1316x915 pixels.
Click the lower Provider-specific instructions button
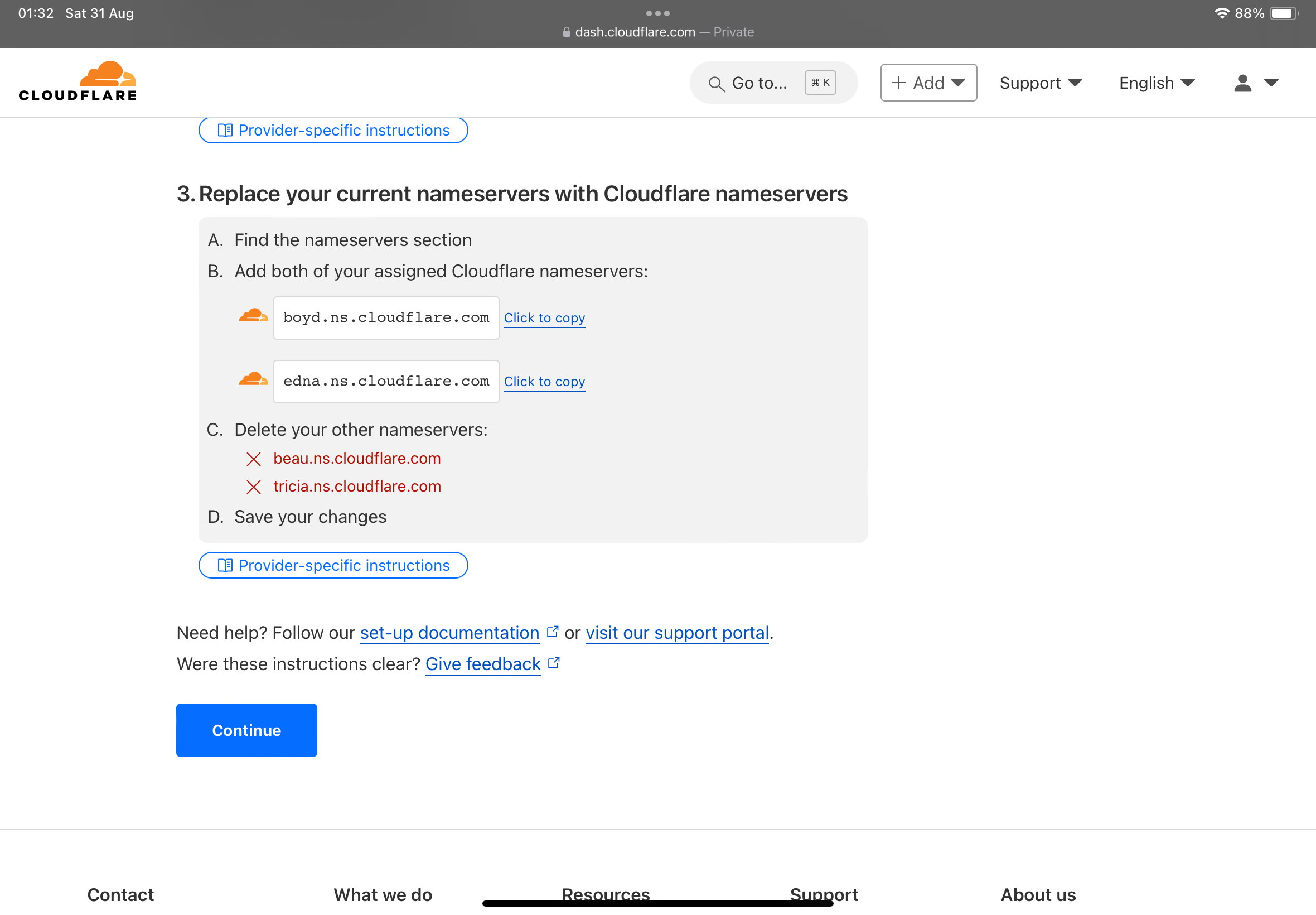coord(333,565)
